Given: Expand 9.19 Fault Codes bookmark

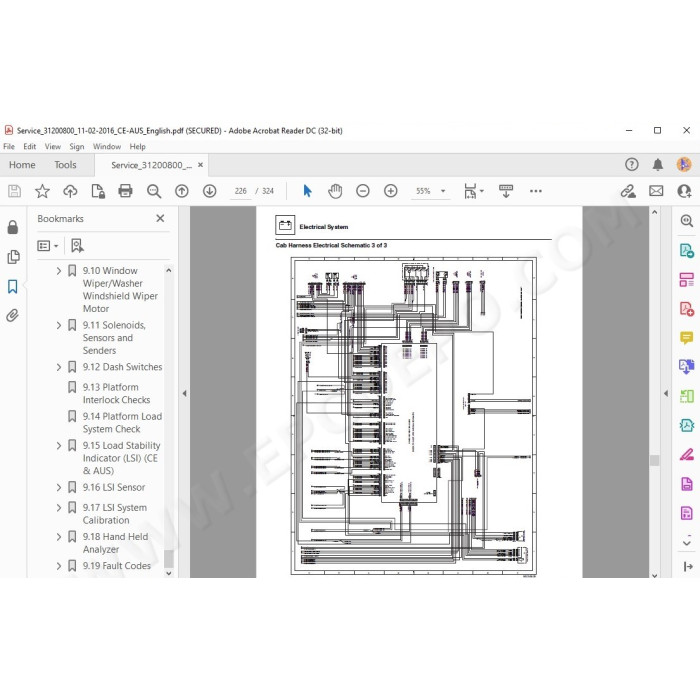Looking at the screenshot, I should (58, 566).
